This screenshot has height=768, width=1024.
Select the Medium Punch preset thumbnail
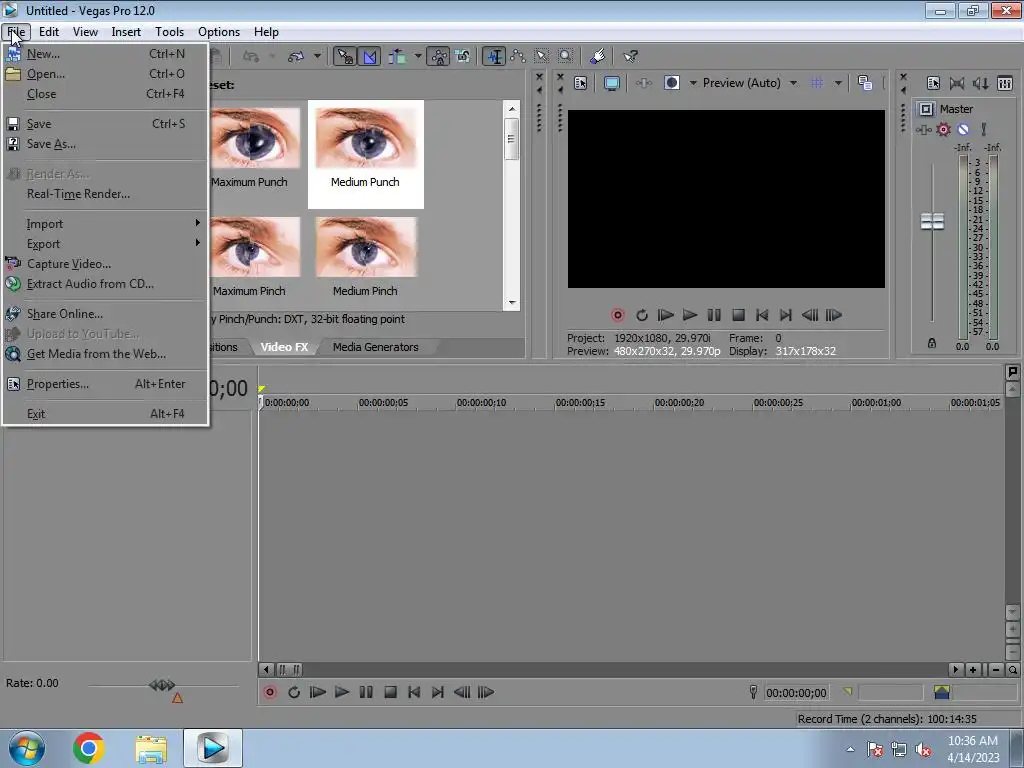pyautogui.click(x=366, y=154)
